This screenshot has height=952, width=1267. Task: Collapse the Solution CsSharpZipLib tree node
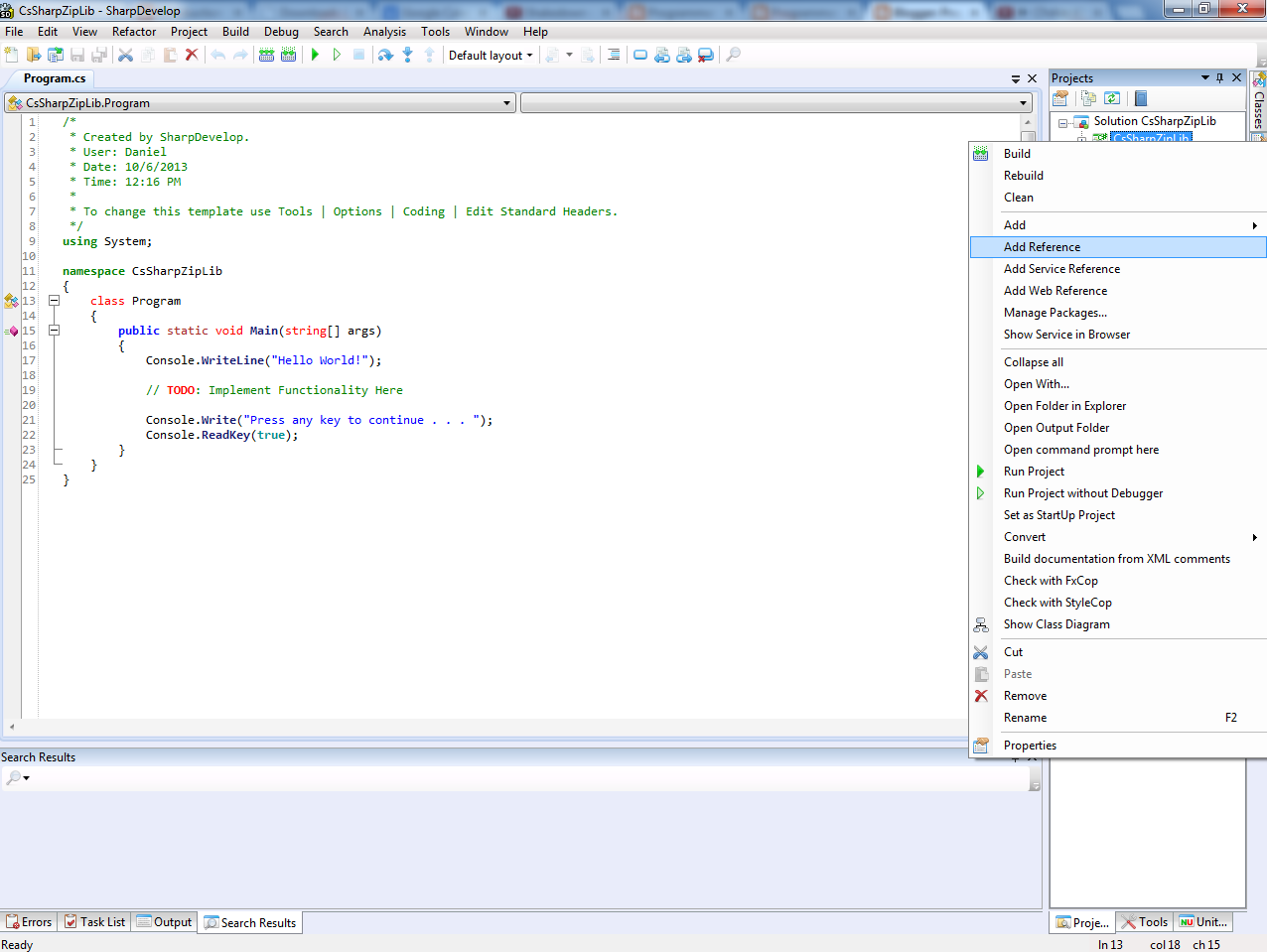coord(1064,121)
